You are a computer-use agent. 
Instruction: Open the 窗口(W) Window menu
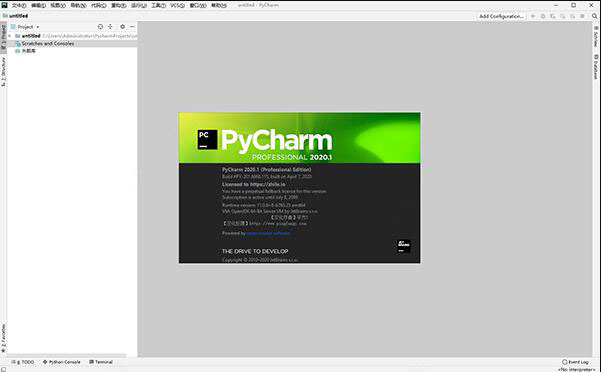198,5
